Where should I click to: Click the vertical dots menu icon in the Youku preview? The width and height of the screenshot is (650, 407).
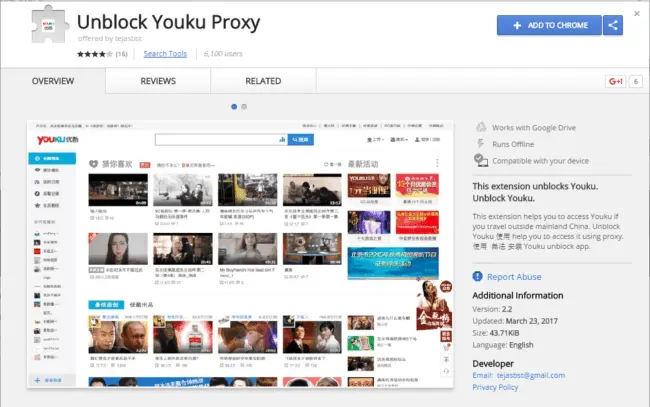point(437,163)
